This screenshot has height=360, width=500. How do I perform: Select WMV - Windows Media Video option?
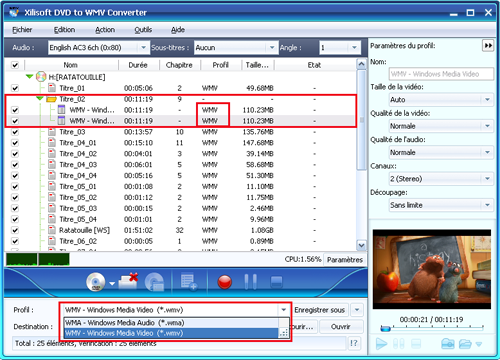click(x=171, y=333)
